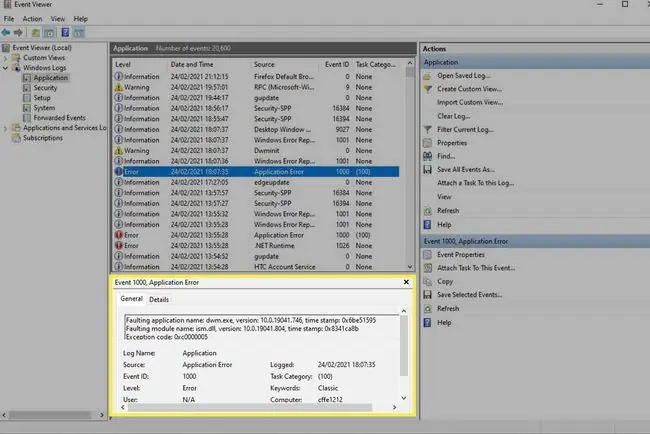Click details pane scroll up arrow
Viewport: 650px width, 434px height.
(x=404, y=311)
